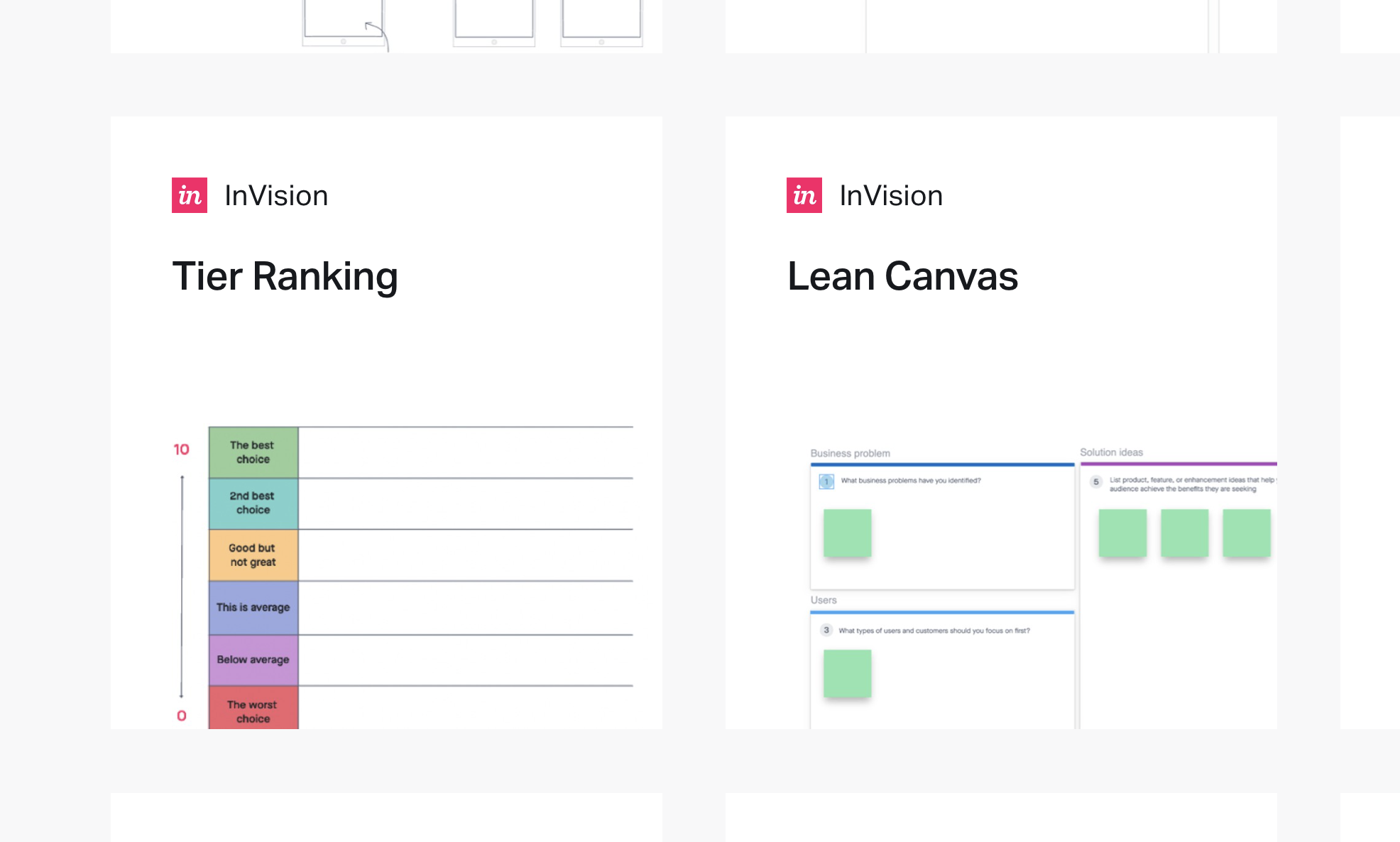Open the Lean Canvas template title
1400x842 pixels.
pos(902,276)
